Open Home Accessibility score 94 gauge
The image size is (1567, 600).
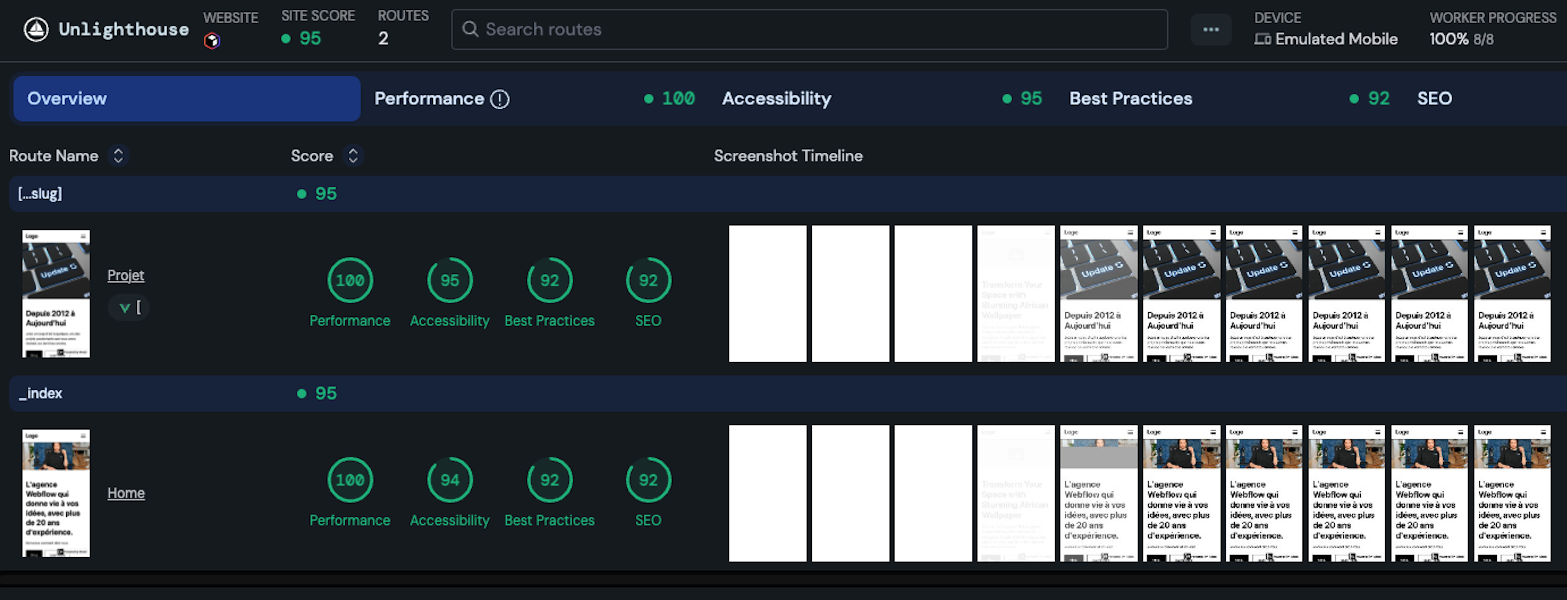[450, 481]
